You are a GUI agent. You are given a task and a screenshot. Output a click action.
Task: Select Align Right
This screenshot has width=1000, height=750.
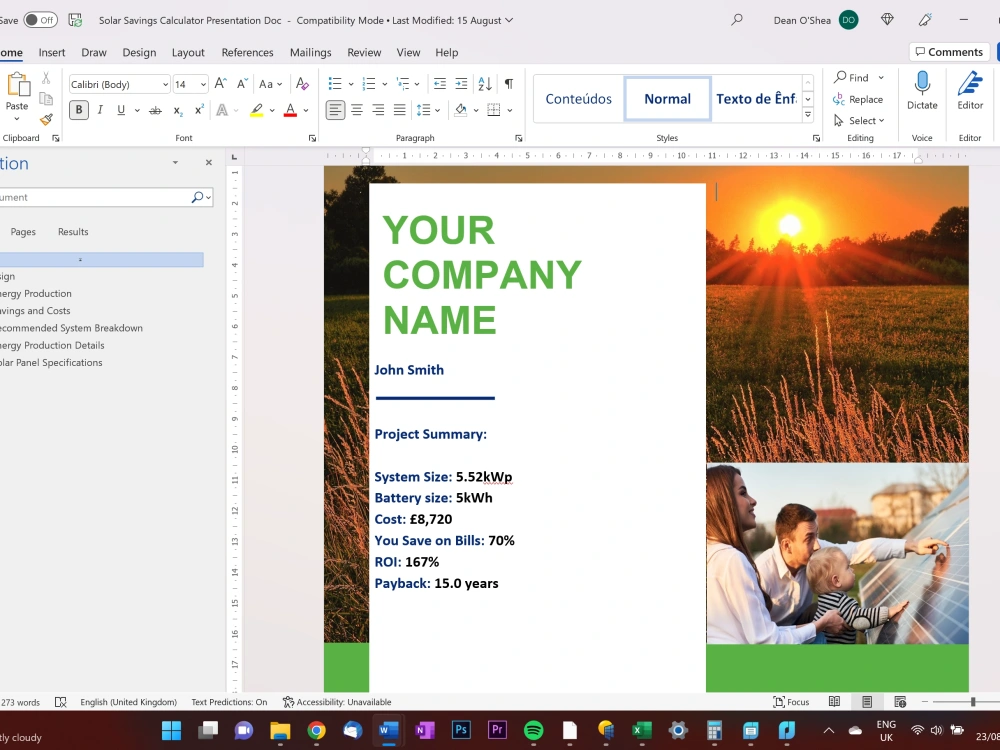point(378,110)
